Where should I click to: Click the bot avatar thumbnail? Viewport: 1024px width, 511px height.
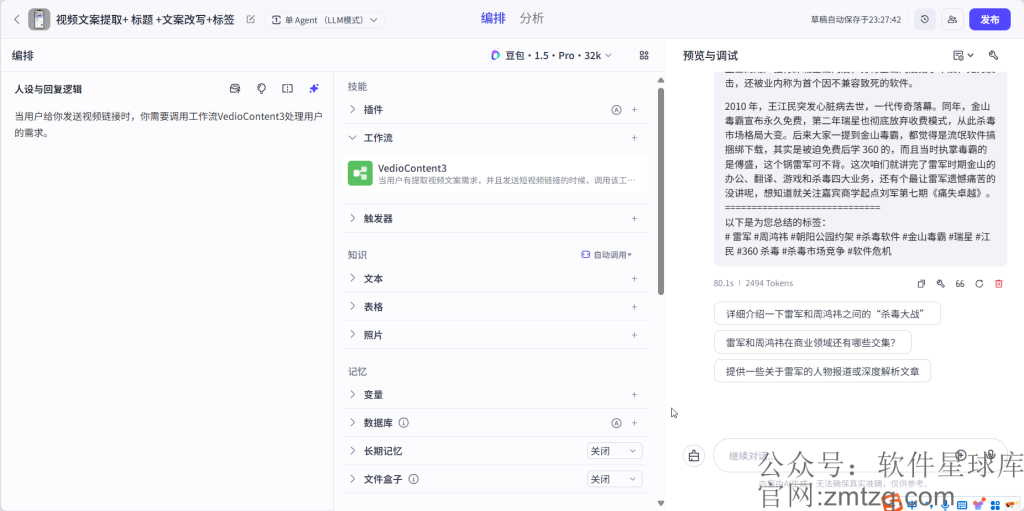[x=39, y=20]
